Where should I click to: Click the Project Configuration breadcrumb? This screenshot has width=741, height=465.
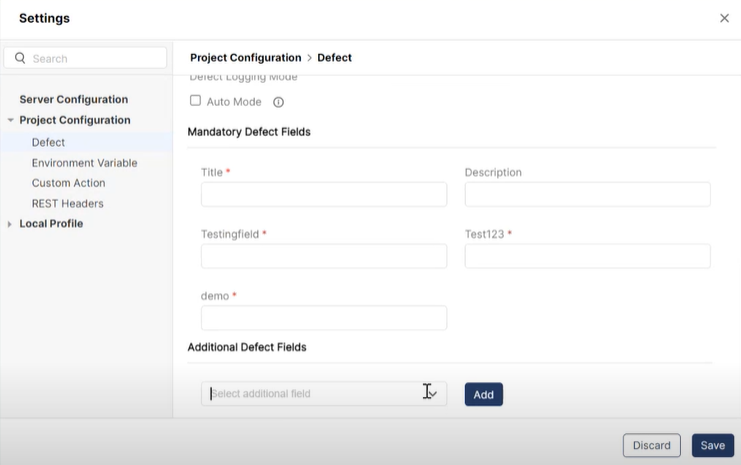click(245, 58)
